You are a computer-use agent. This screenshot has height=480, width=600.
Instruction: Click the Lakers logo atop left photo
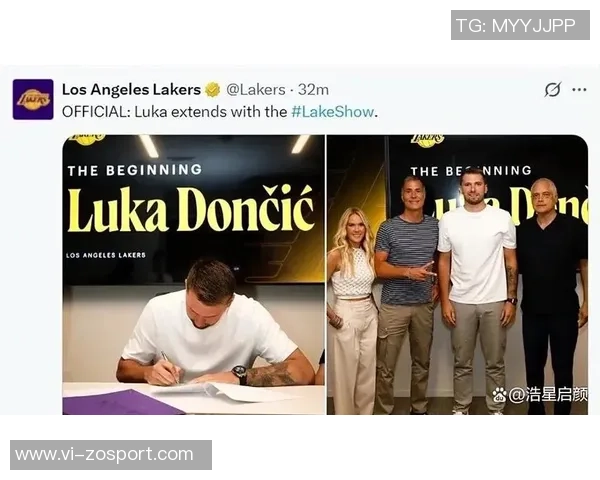tap(88, 139)
